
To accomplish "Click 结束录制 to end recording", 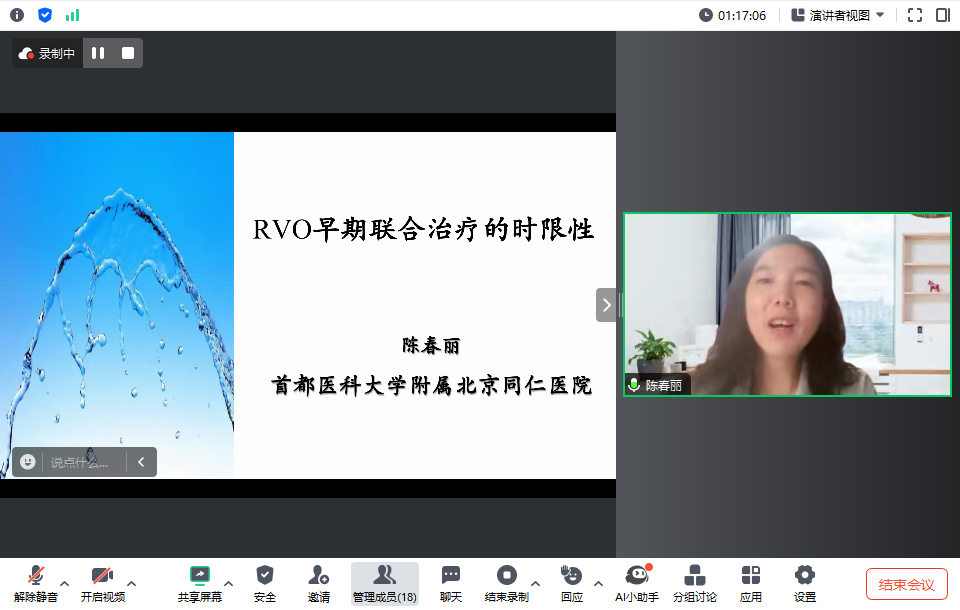I will click(x=506, y=584).
